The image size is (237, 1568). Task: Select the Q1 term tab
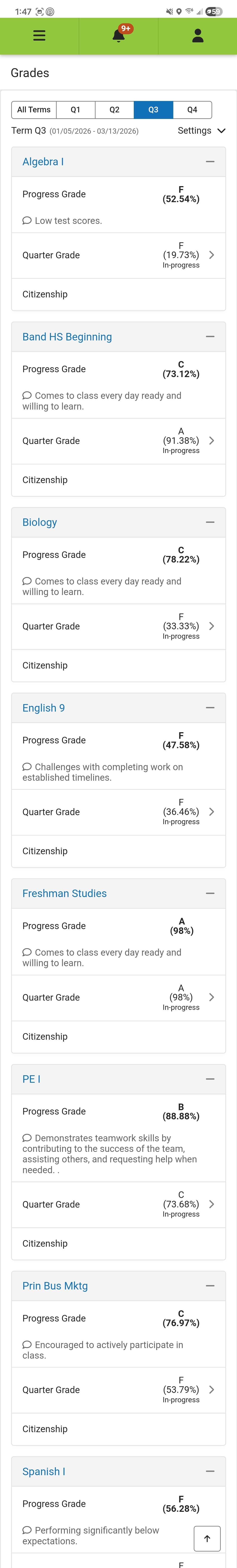click(76, 110)
